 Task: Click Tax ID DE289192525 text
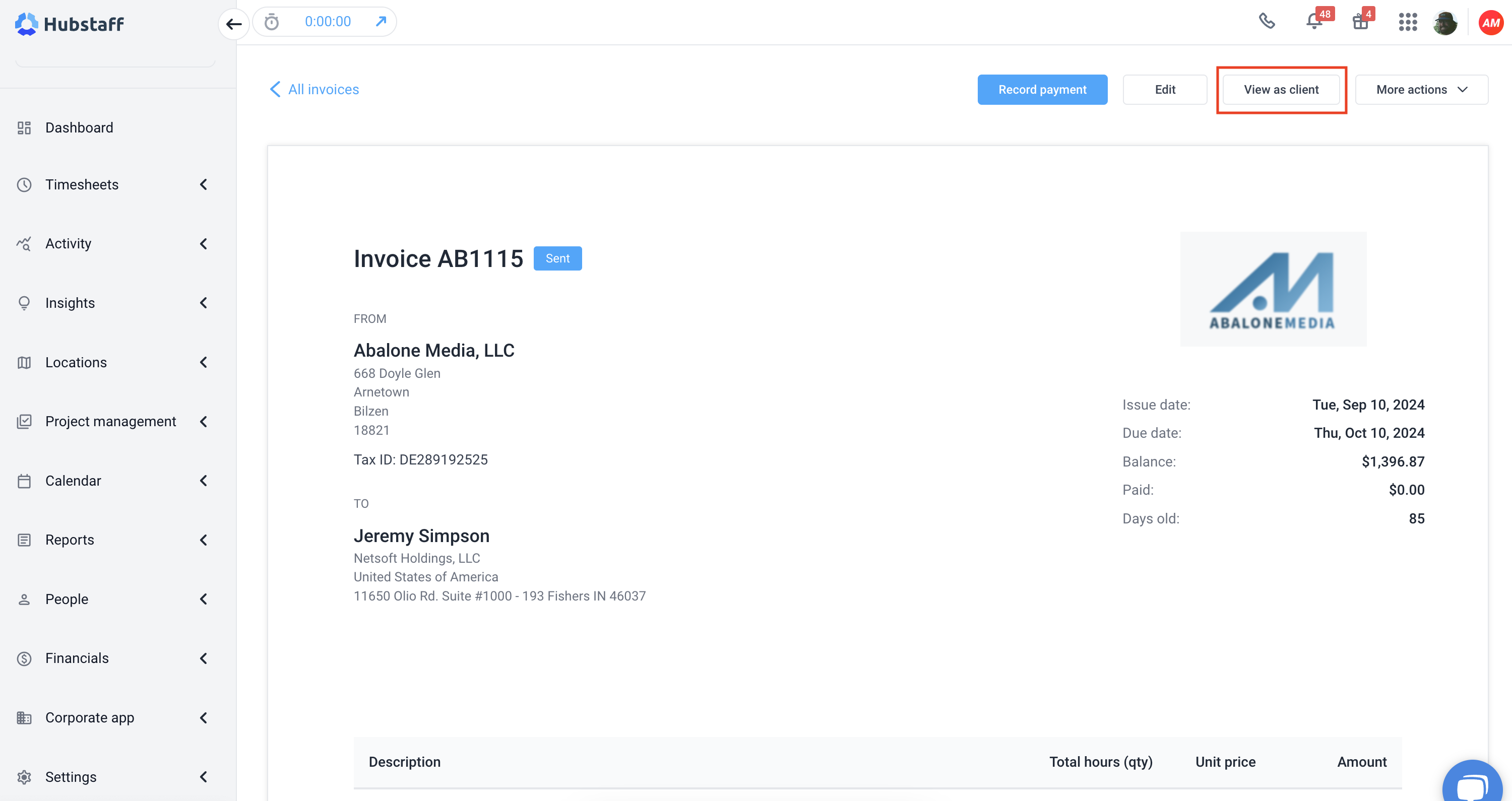(420, 459)
